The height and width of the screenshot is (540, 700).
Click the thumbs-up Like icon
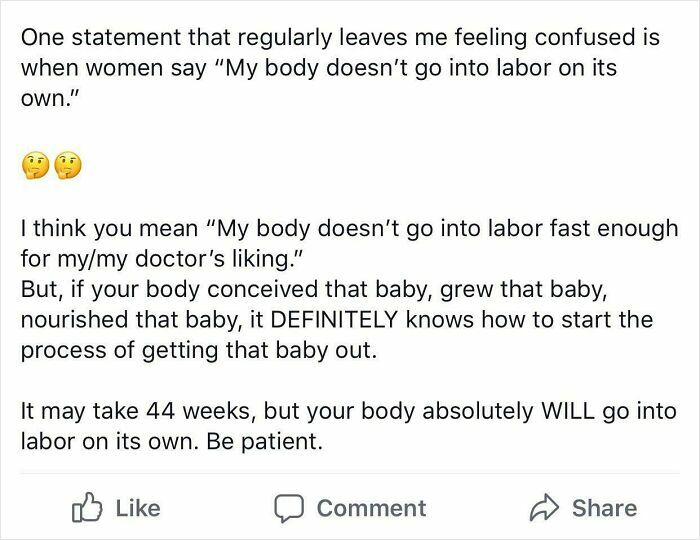click(x=85, y=507)
